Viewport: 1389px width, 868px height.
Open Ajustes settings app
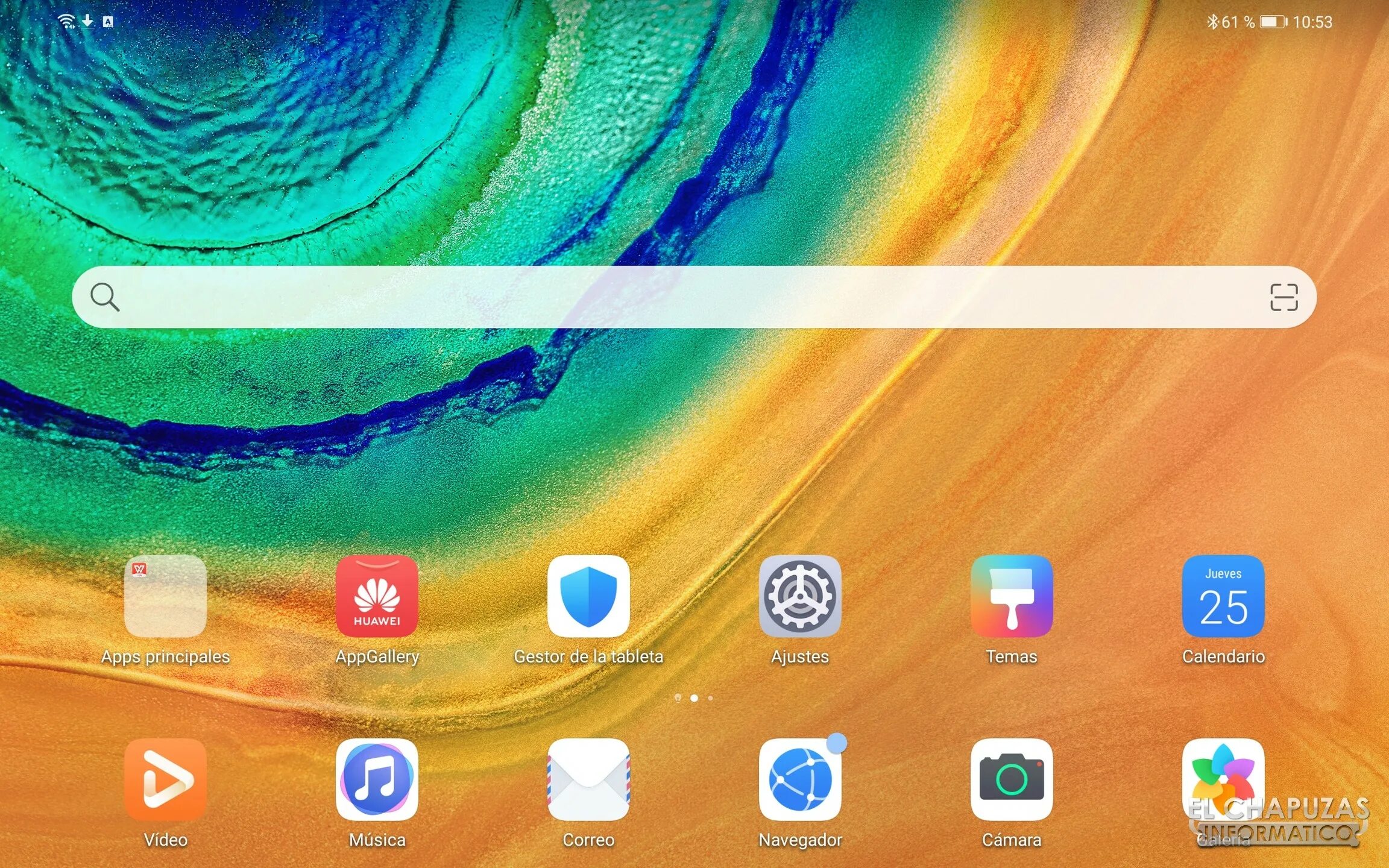pyautogui.click(x=800, y=596)
